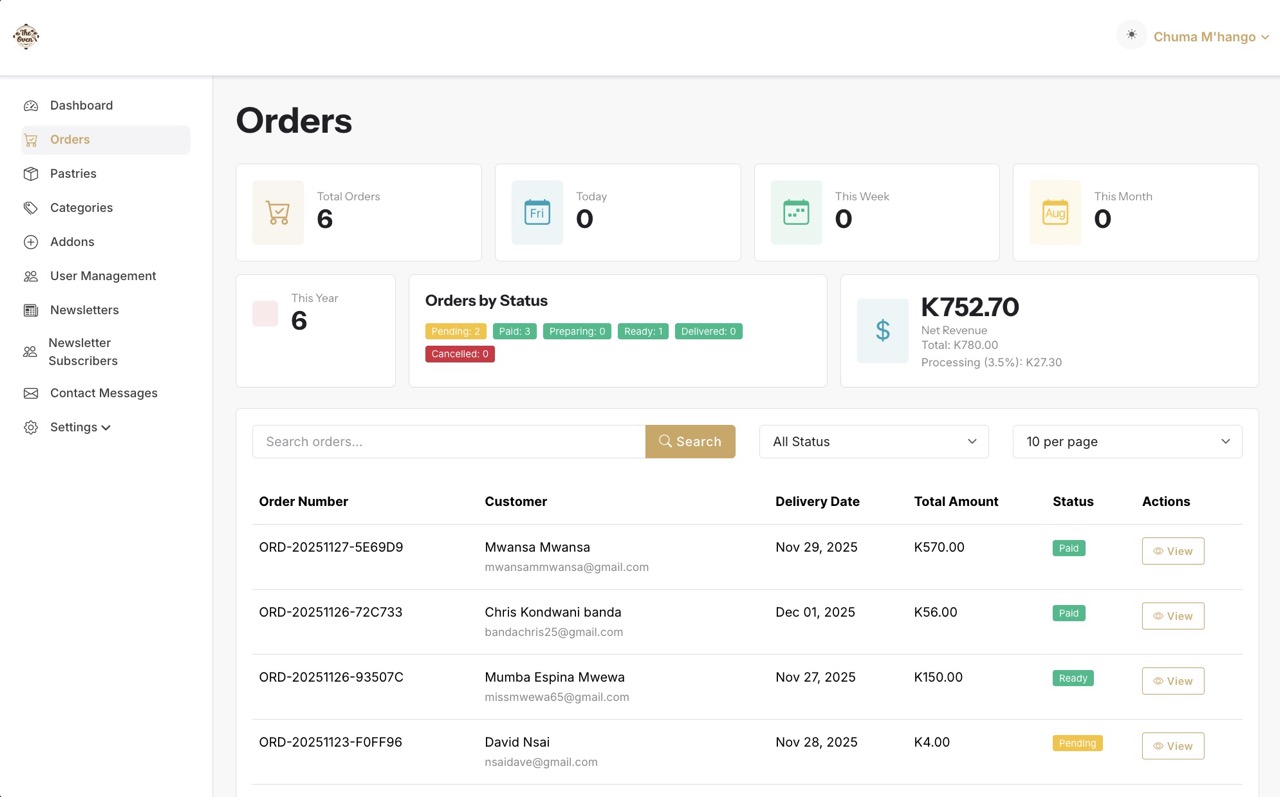View order ORD-20251127-5E69D9

pos(1172,551)
